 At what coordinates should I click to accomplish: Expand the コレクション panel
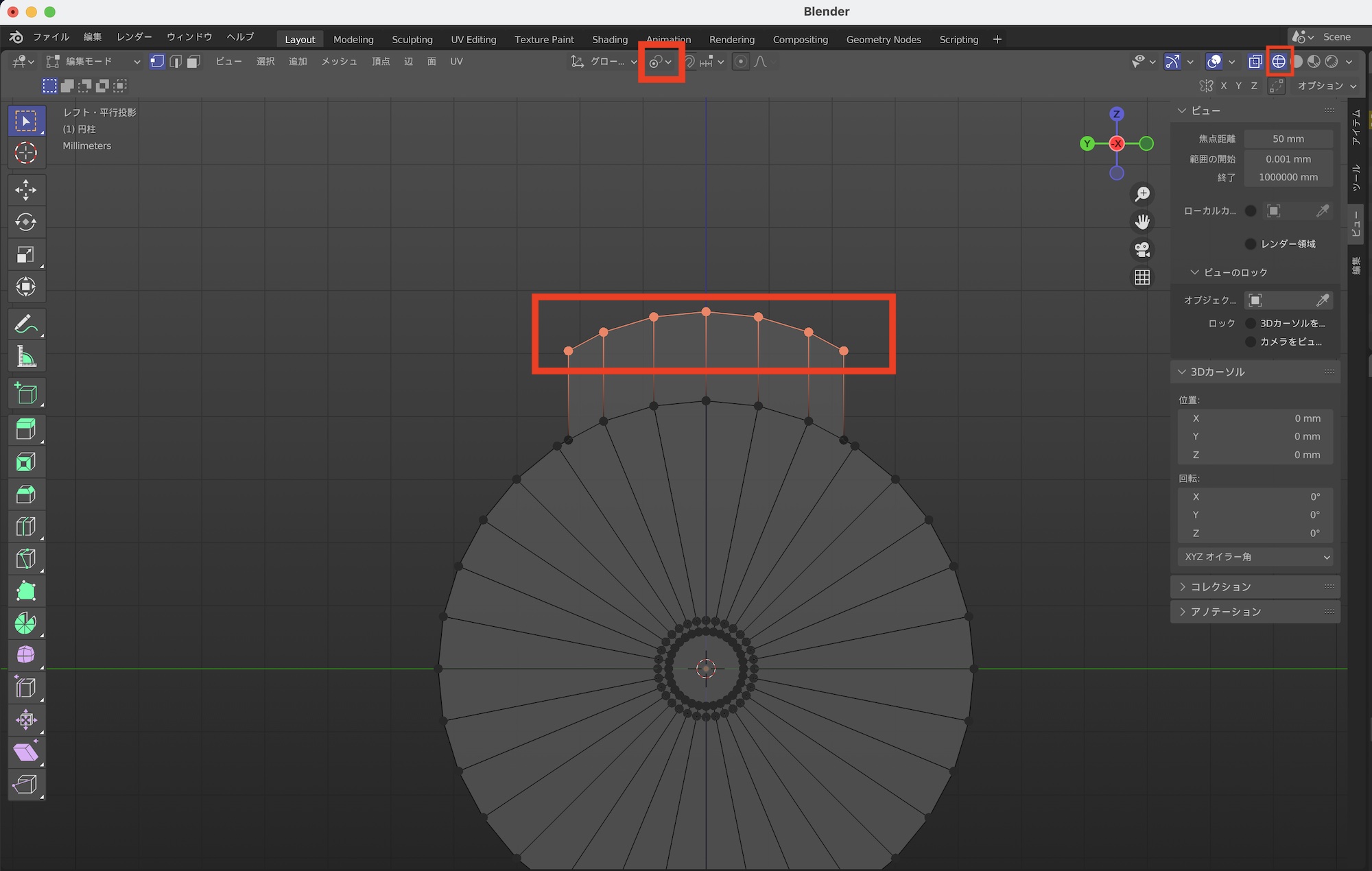(x=1221, y=587)
